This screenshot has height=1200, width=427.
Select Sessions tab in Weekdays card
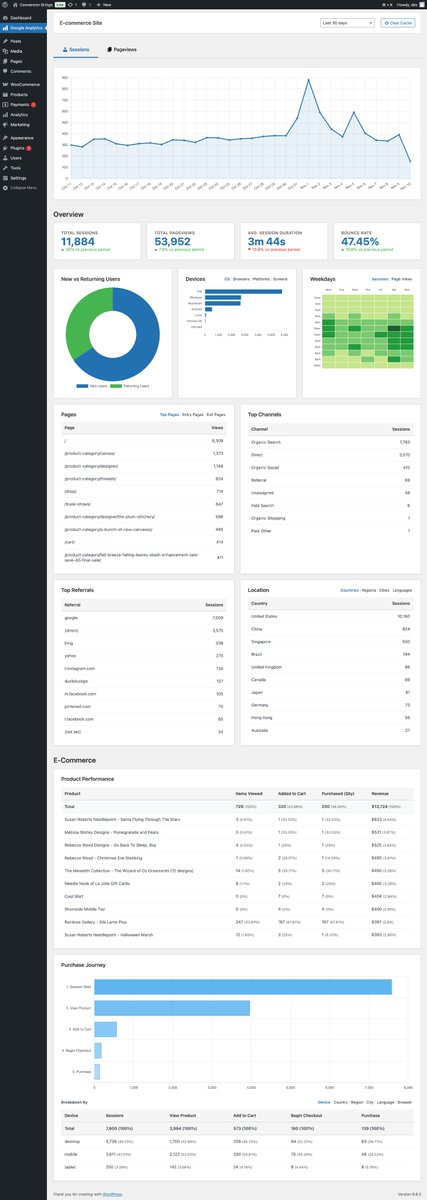pos(379,279)
